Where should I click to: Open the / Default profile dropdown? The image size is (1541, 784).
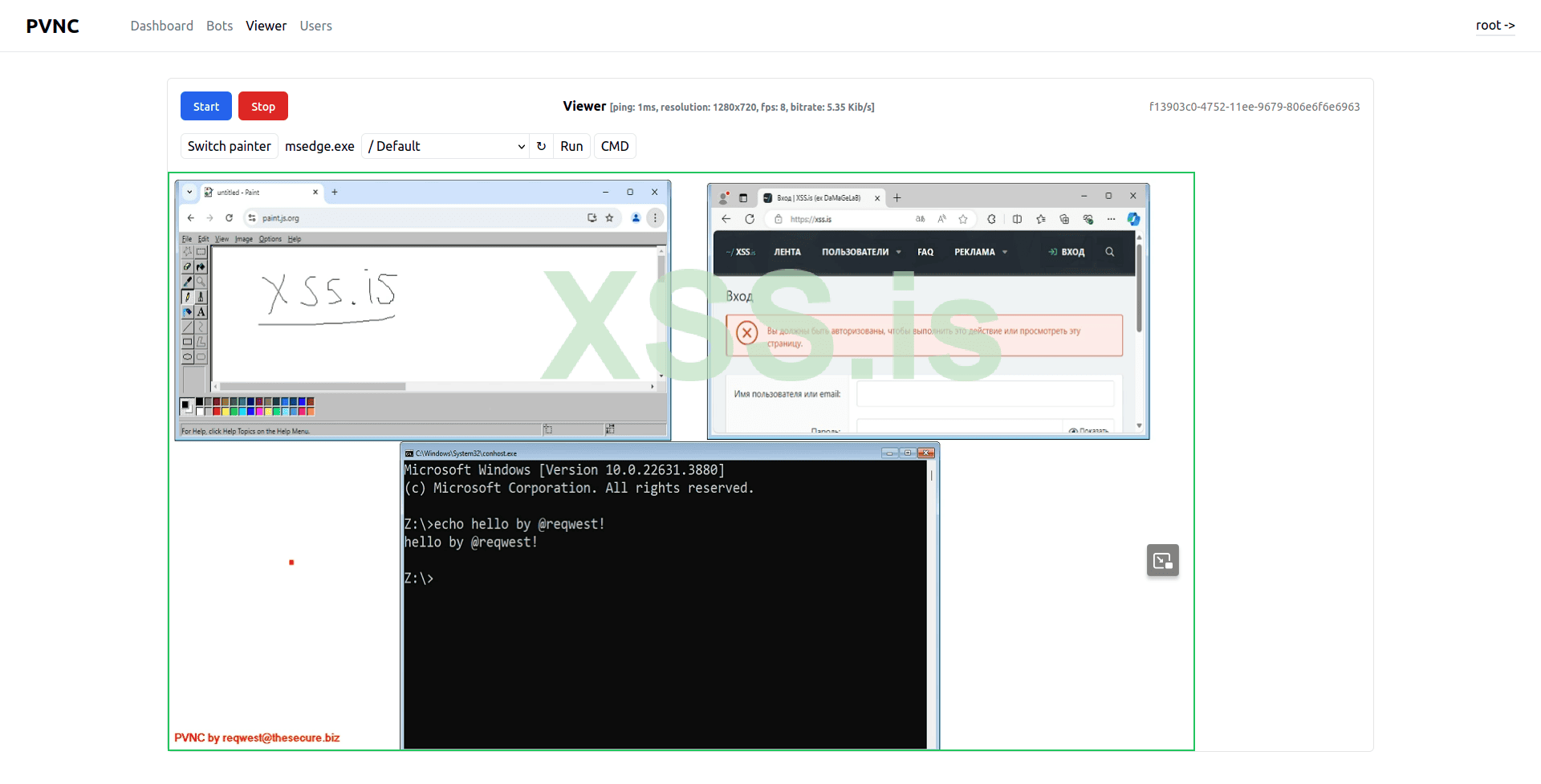[x=445, y=146]
